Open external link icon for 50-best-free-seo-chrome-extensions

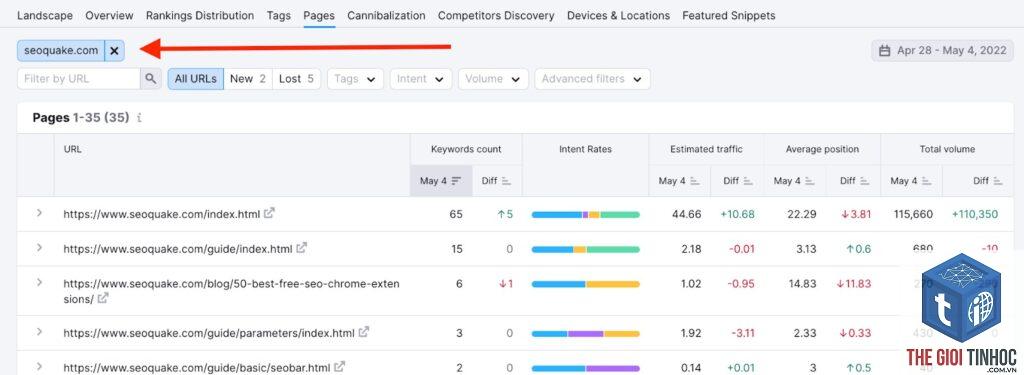pyautogui.click(x=103, y=299)
